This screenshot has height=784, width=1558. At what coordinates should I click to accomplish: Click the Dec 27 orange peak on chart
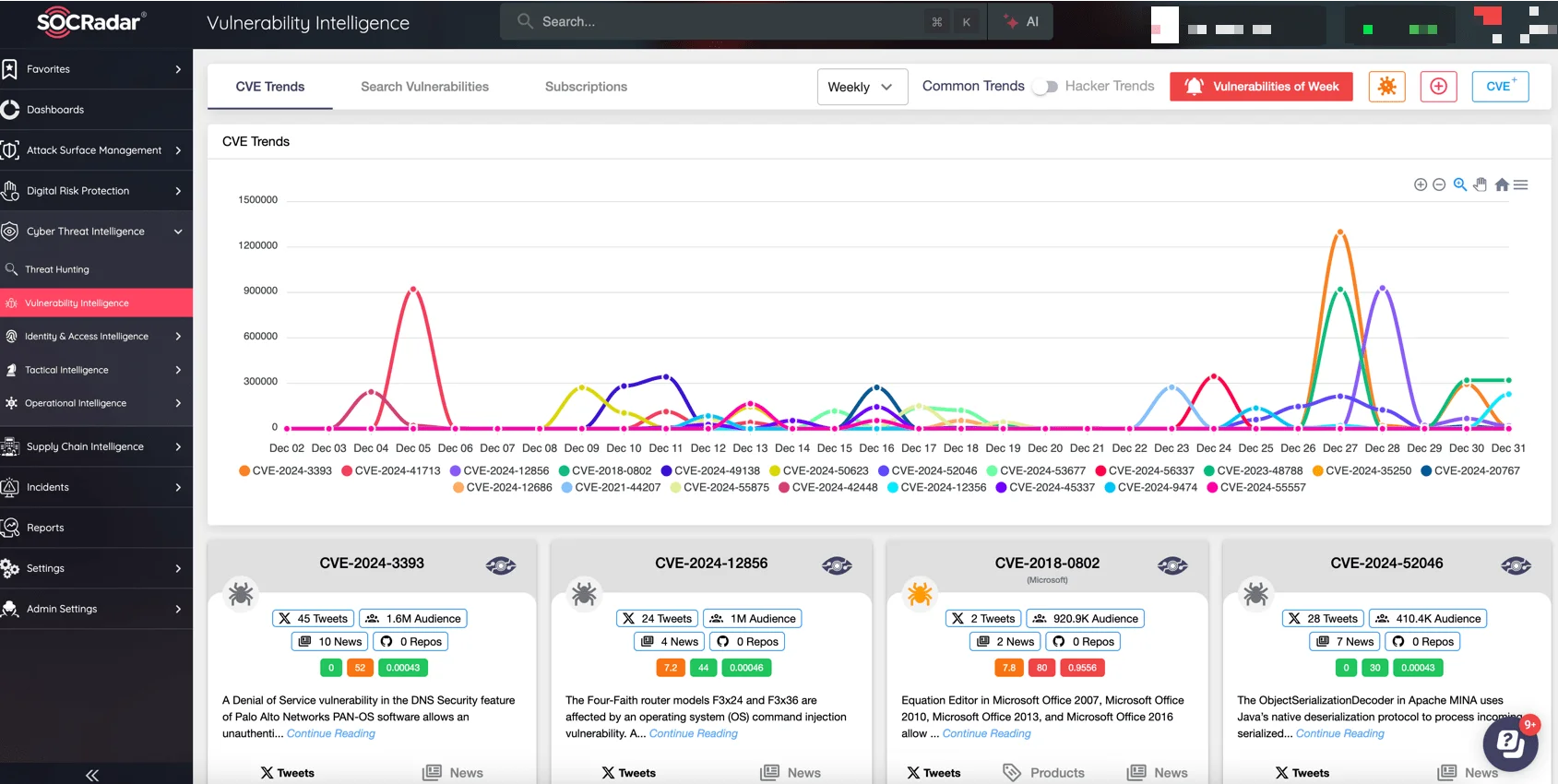coord(1339,232)
